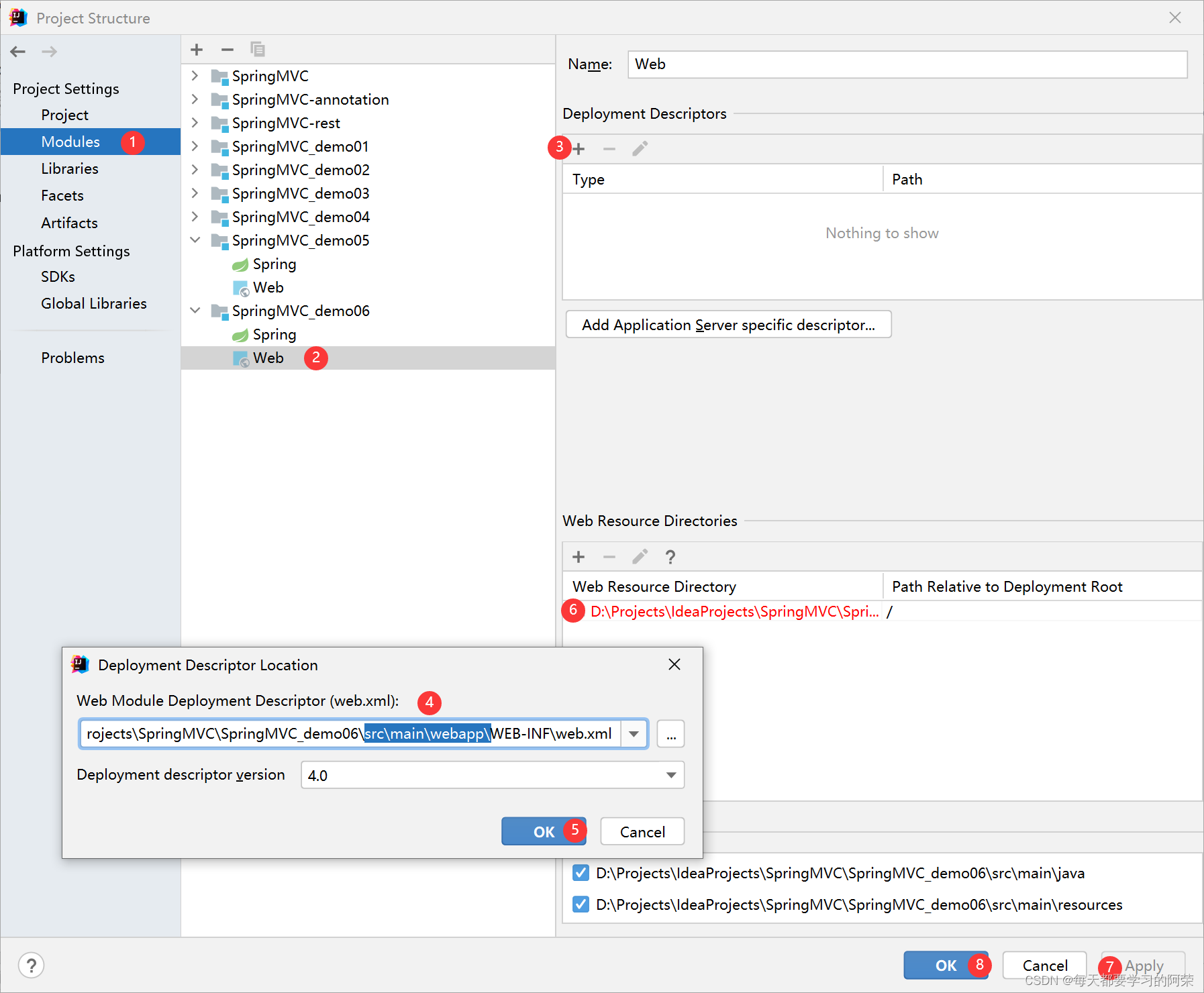This screenshot has width=1204, height=993.
Task: Open Libraries settings section
Action: click(70, 169)
